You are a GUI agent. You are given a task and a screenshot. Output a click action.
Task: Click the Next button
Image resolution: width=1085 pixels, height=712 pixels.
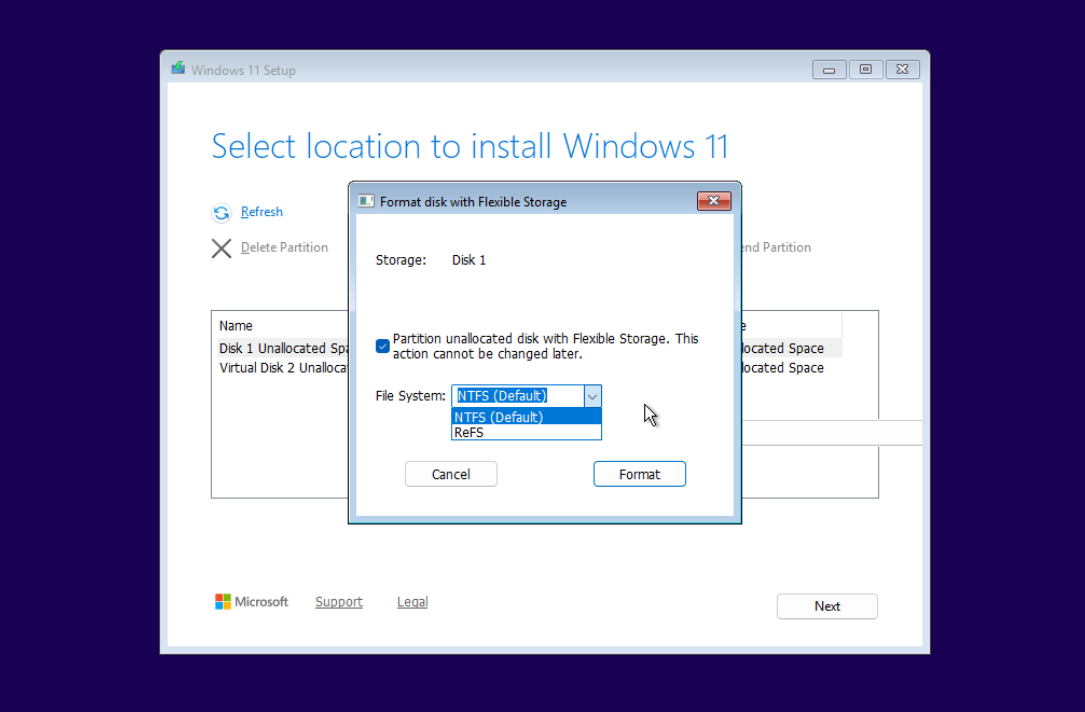827,606
